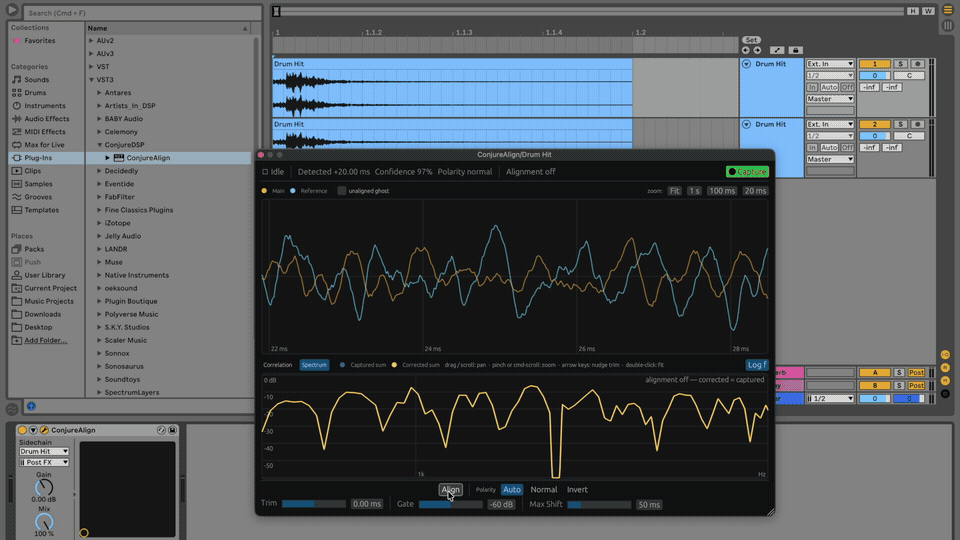Image resolution: width=960 pixels, height=540 pixels.
Task: Click the Fit zoom button
Action: [674, 191]
